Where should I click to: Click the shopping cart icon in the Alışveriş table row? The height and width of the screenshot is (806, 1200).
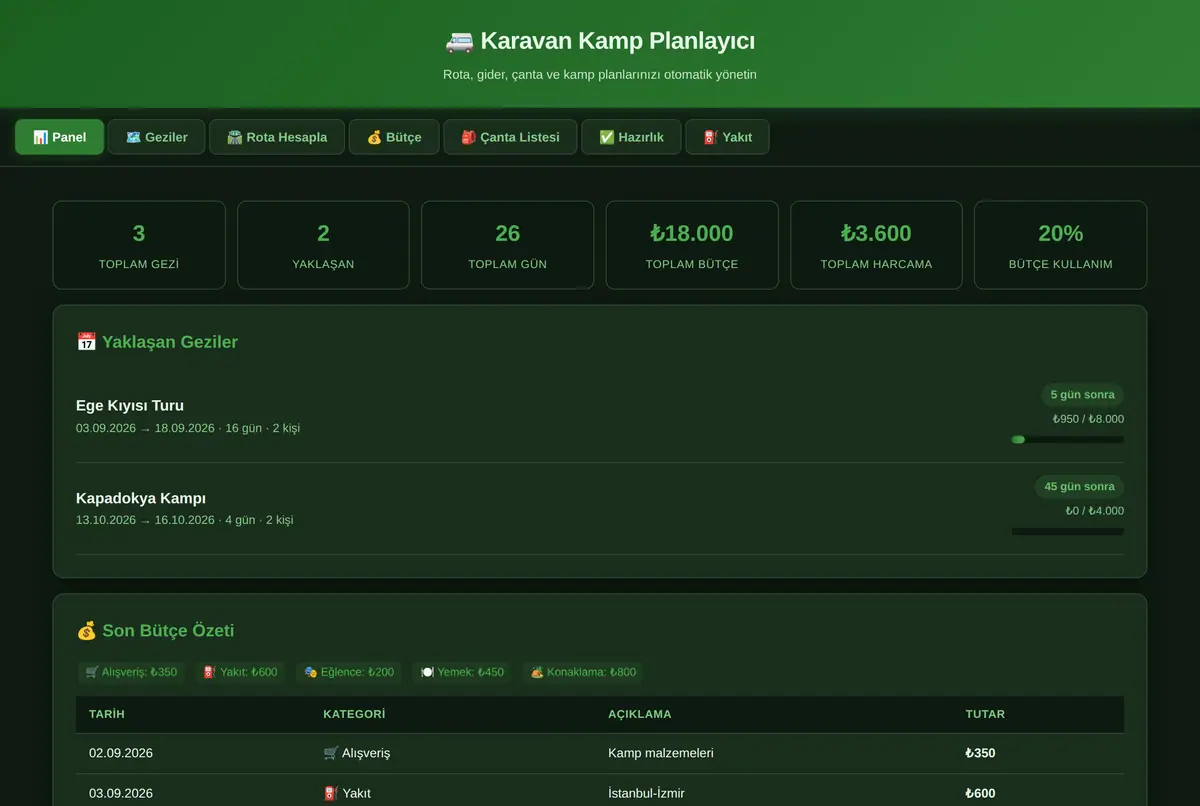click(331, 753)
